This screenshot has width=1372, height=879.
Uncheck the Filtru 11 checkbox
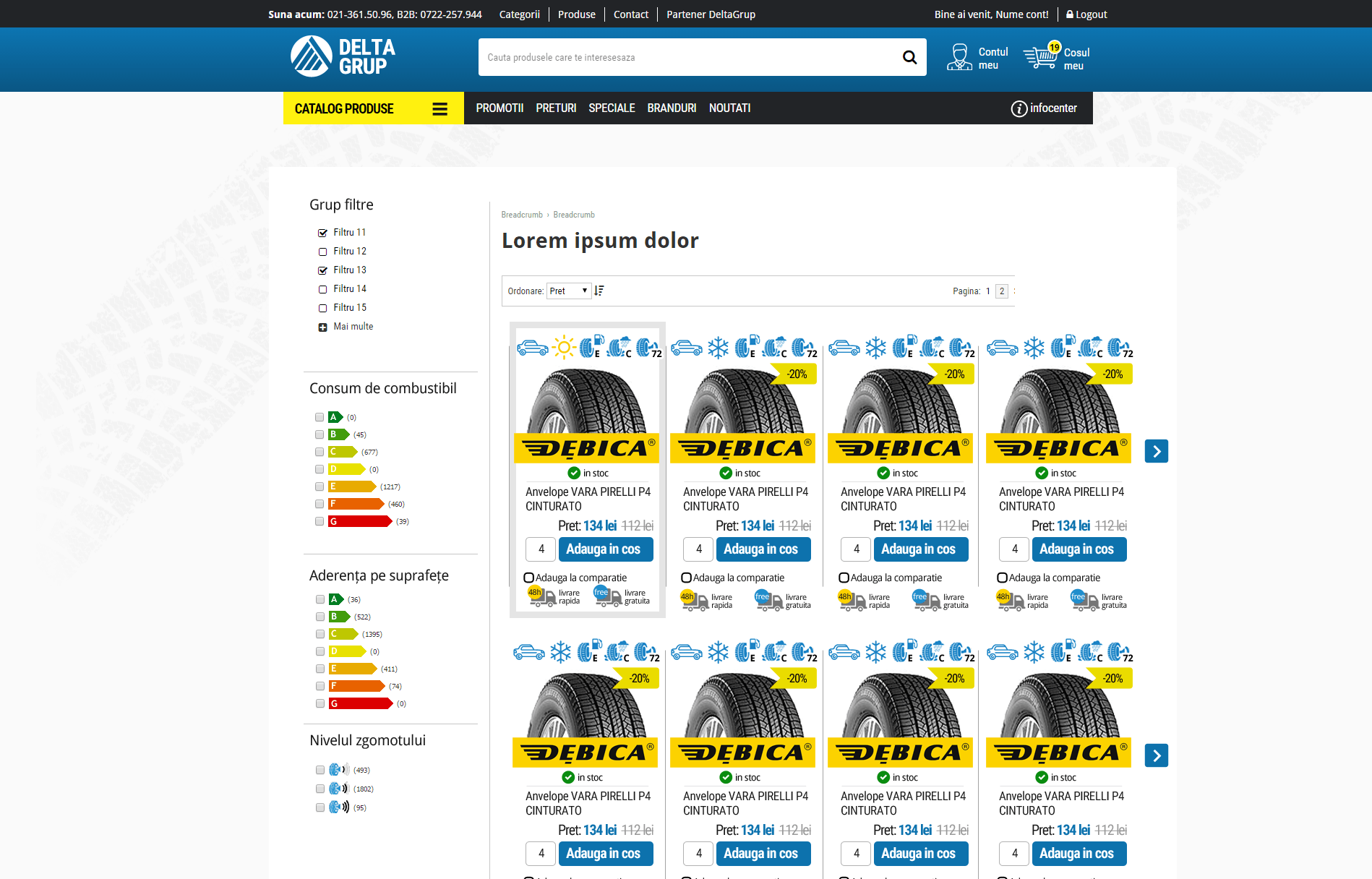(x=323, y=233)
